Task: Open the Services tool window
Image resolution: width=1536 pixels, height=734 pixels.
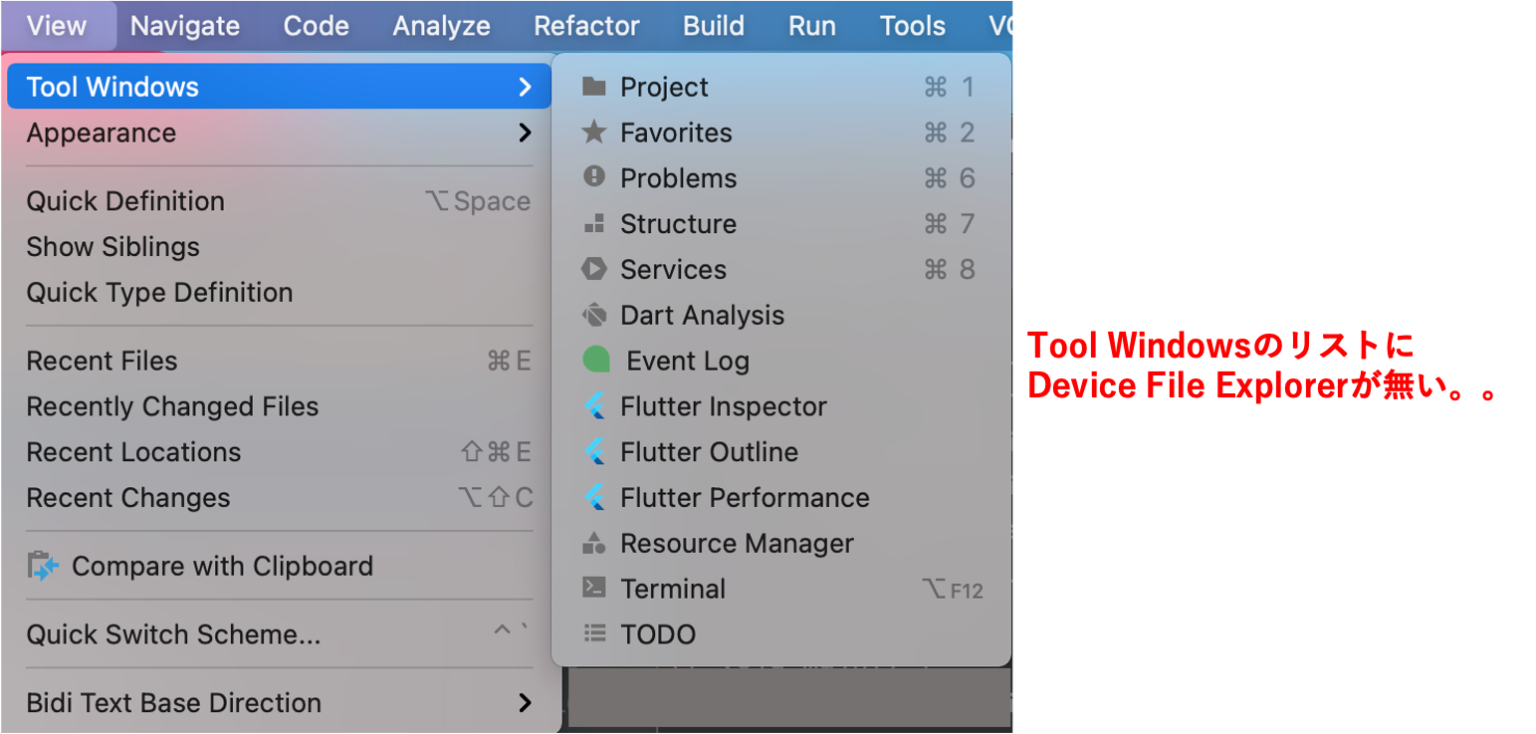Action: pyautogui.click(x=672, y=269)
